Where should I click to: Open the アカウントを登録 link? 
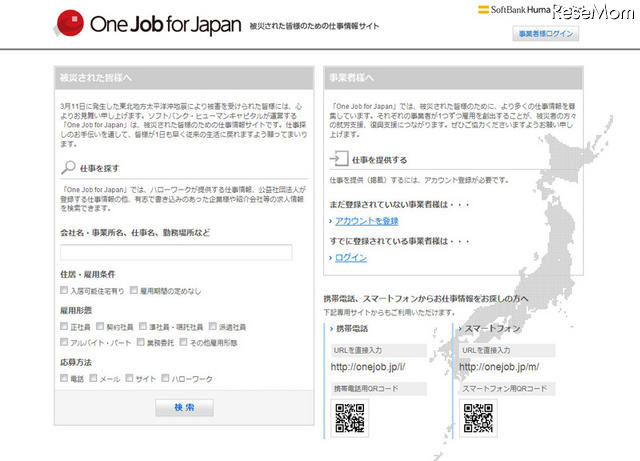coord(367,221)
